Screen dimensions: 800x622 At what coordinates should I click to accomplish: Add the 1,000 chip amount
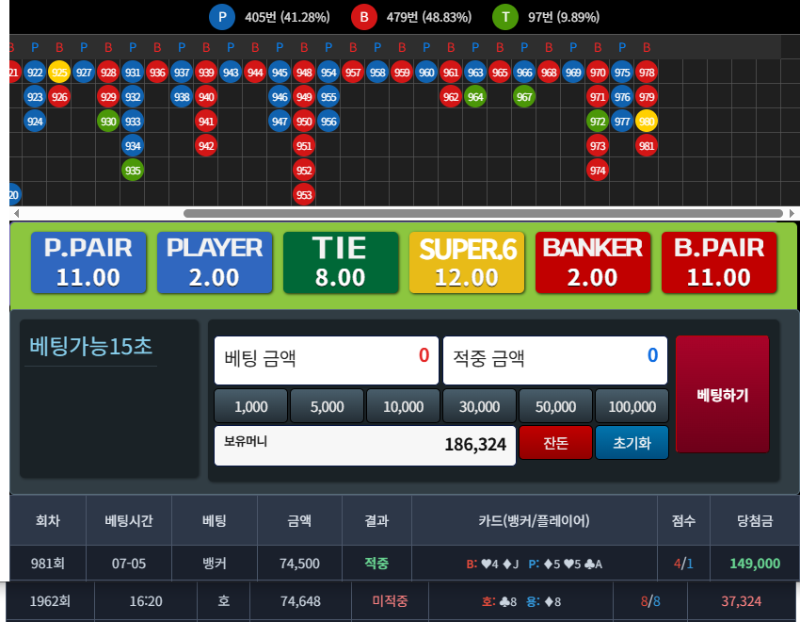tap(251, 406)
